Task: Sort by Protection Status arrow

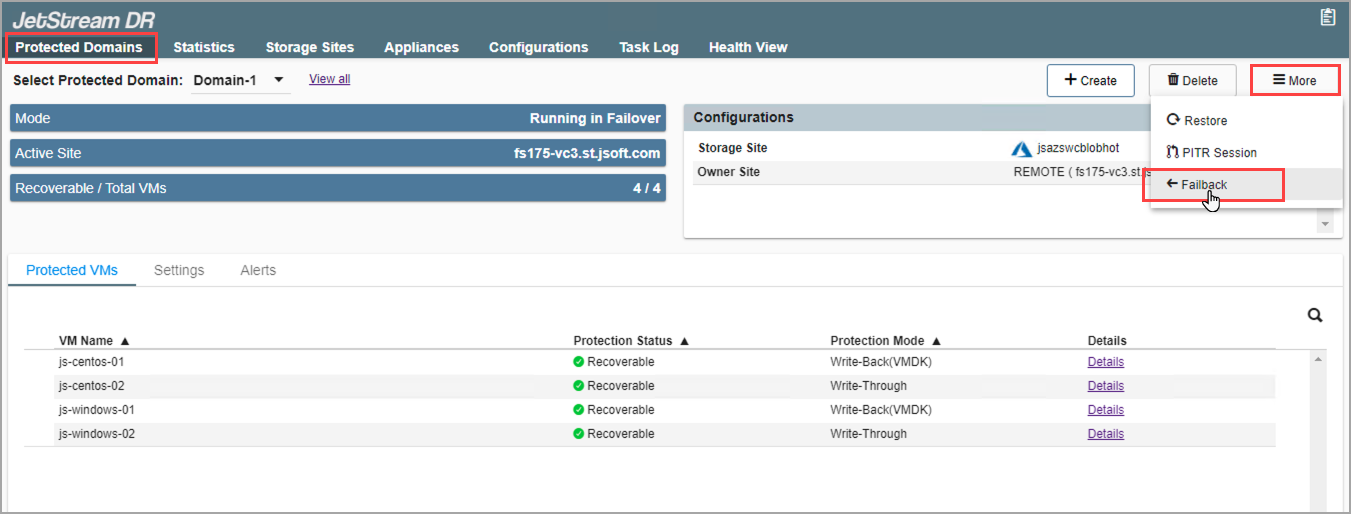Action: (684, 341)
